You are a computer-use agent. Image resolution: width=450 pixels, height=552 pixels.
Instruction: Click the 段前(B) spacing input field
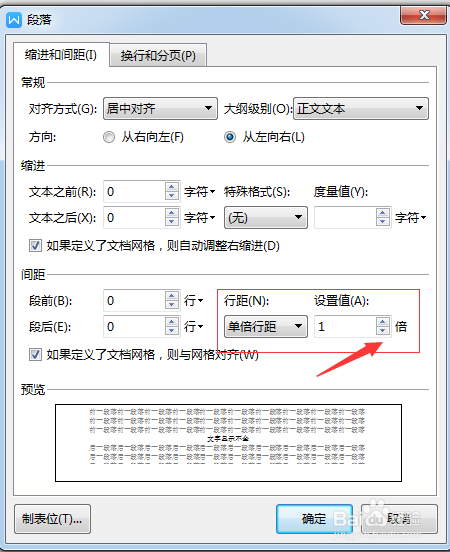tap(134, 301)
